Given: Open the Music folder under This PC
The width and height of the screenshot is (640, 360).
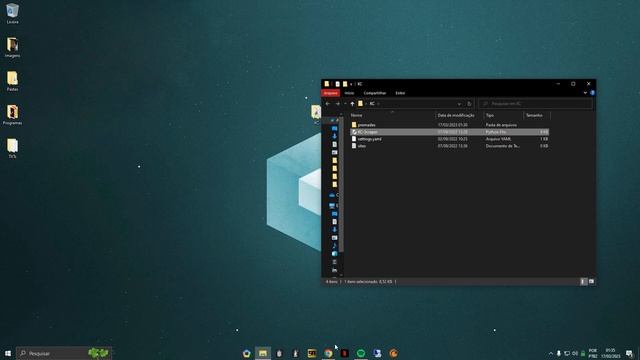Looking at the screenshot, I should (x=334, y=246).
